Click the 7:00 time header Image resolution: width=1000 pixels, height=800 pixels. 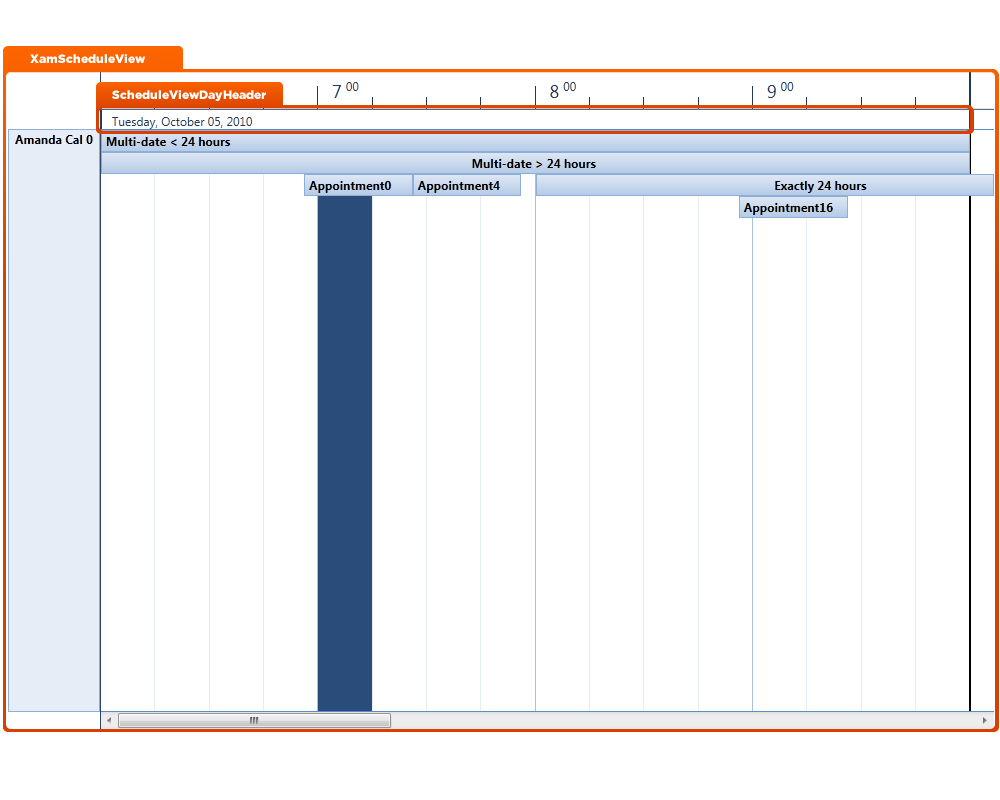(x=345, y=91)
